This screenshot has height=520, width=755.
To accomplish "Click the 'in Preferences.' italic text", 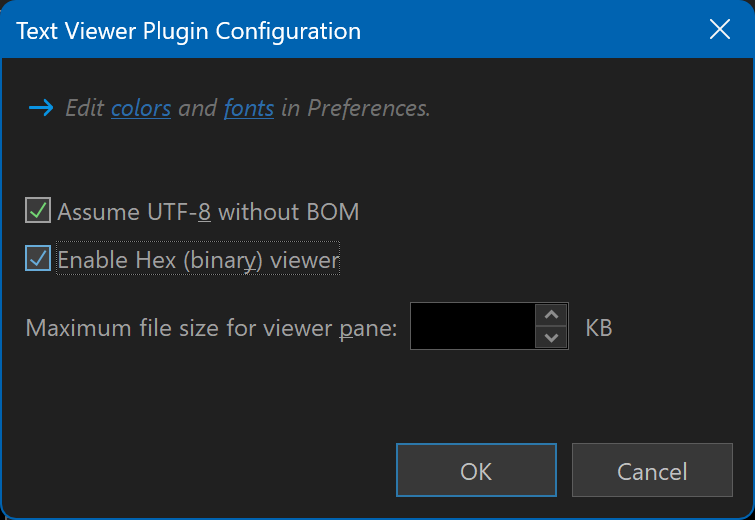I will point(355,108).
